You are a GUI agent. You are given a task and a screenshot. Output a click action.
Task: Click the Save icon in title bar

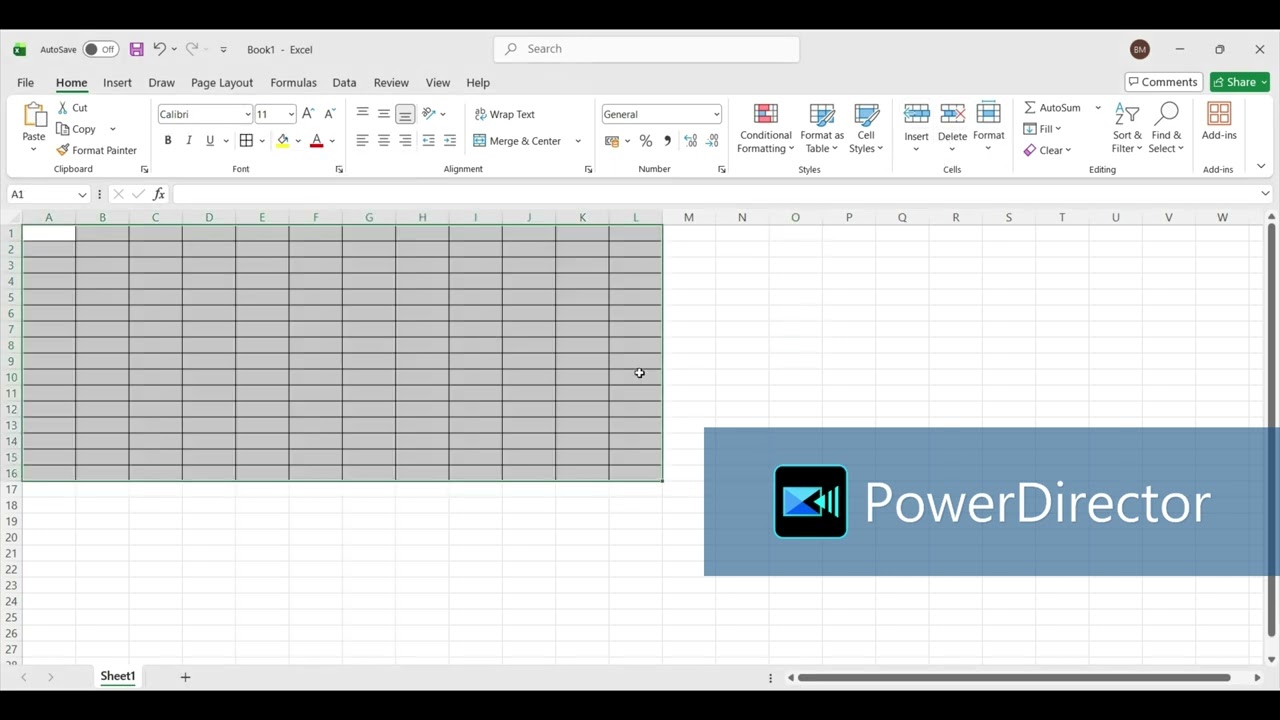[x=137, y=49]
